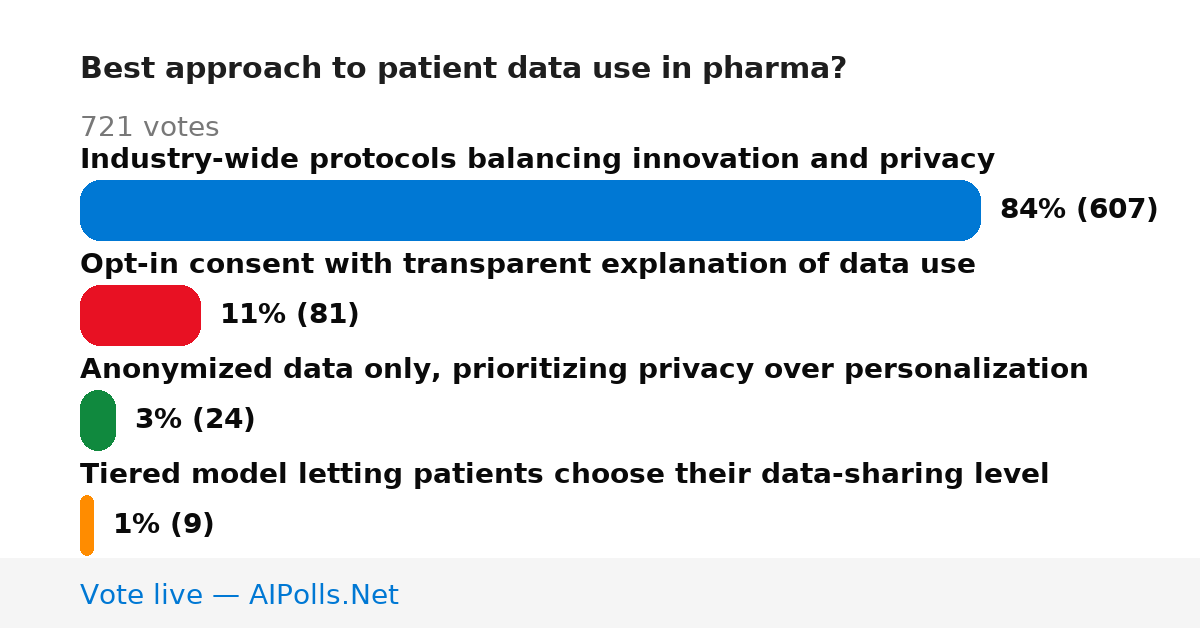Open the Vote live — AIPolls.Net link
Image resolution: width=1200 pixels, height=628 pixels.
pos(239,595)
